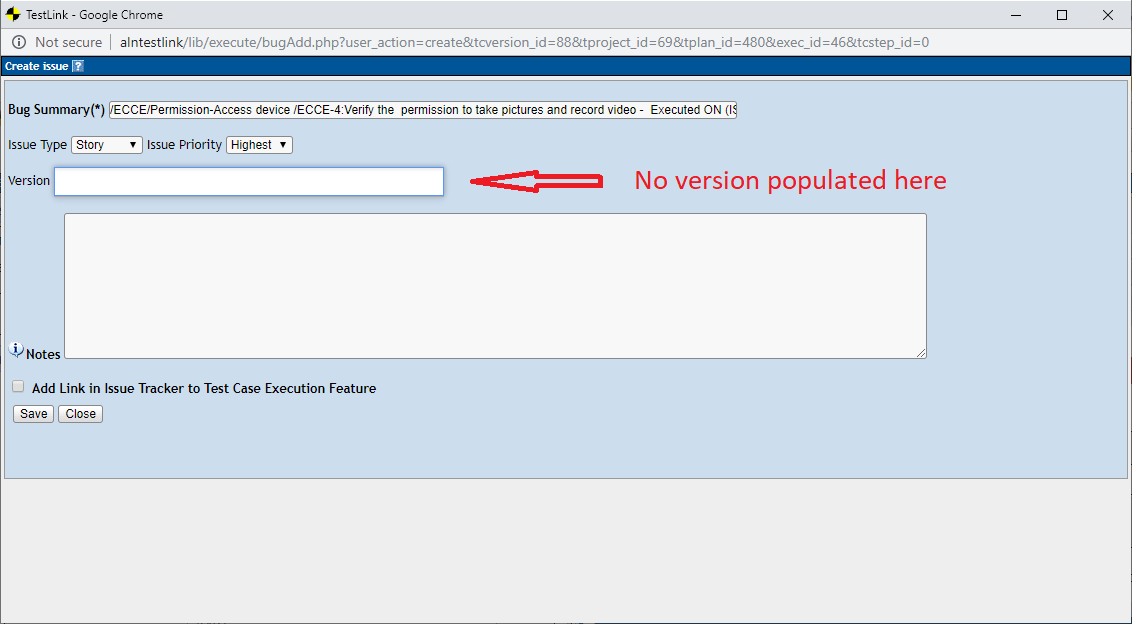Screen dimensions: 1132x624
Task: Open the Issue Type dropdown
Action: click(x=107, y=144)
